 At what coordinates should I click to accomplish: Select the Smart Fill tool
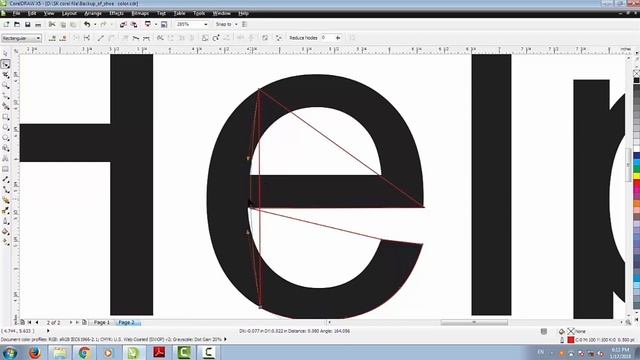(x=5, y=107)
